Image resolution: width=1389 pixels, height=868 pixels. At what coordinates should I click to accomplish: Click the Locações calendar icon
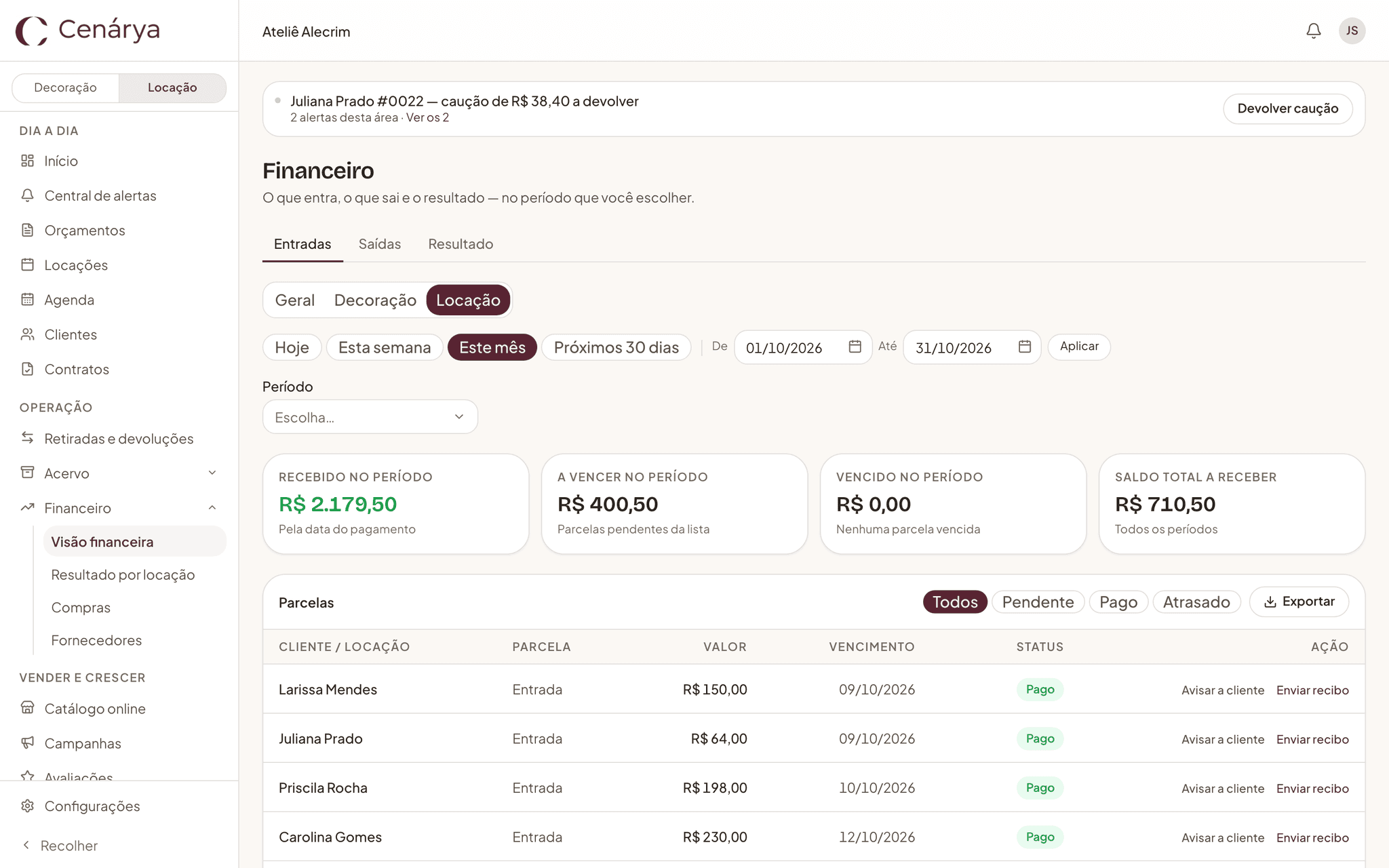pyautogui.click(x=27, y=264)
